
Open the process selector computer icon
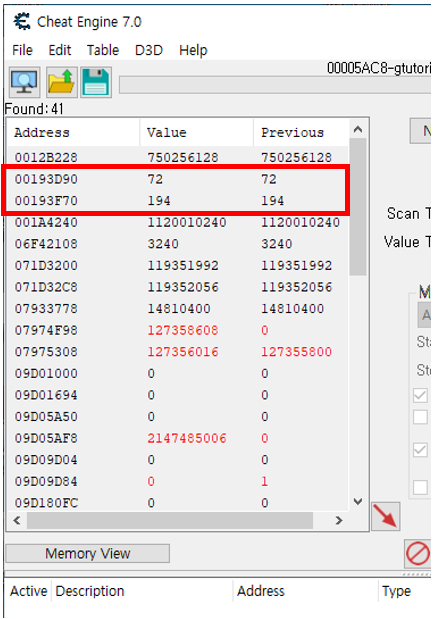tap(24, 82)
